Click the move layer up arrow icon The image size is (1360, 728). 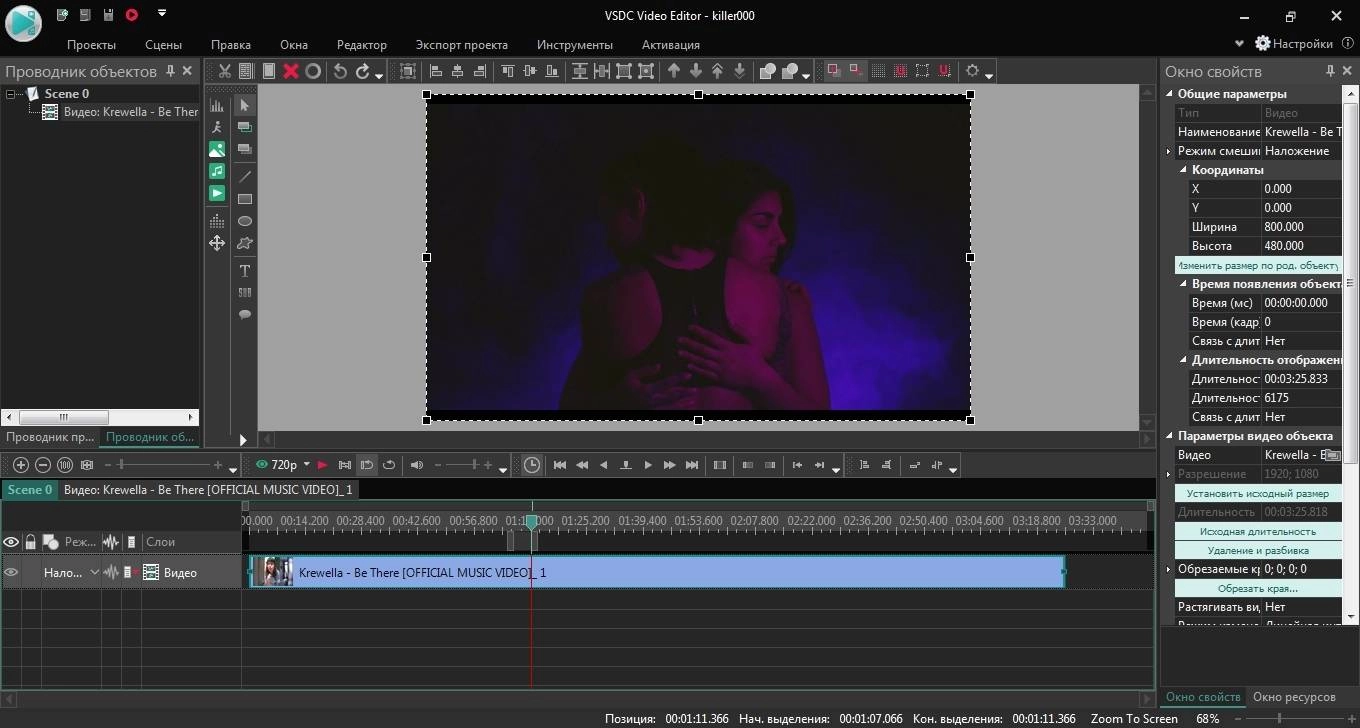(x=673, y=71)
